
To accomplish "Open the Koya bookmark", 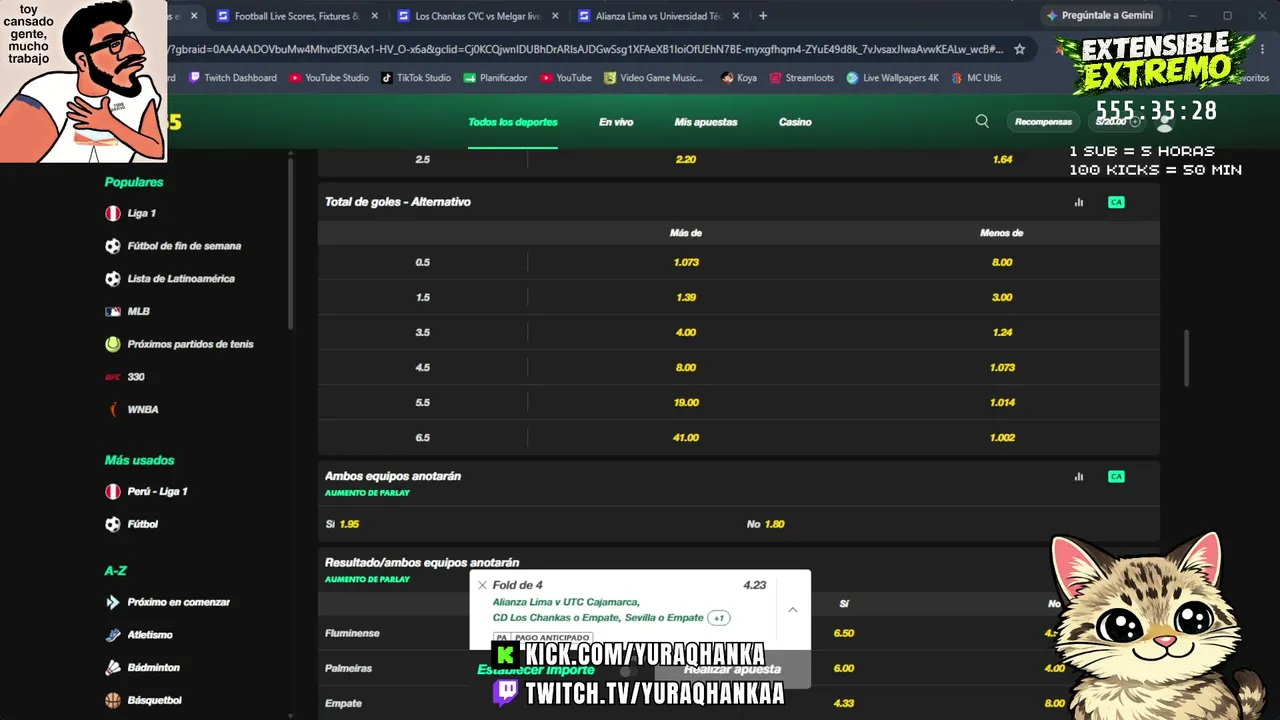I will click(x=739, y=78).
